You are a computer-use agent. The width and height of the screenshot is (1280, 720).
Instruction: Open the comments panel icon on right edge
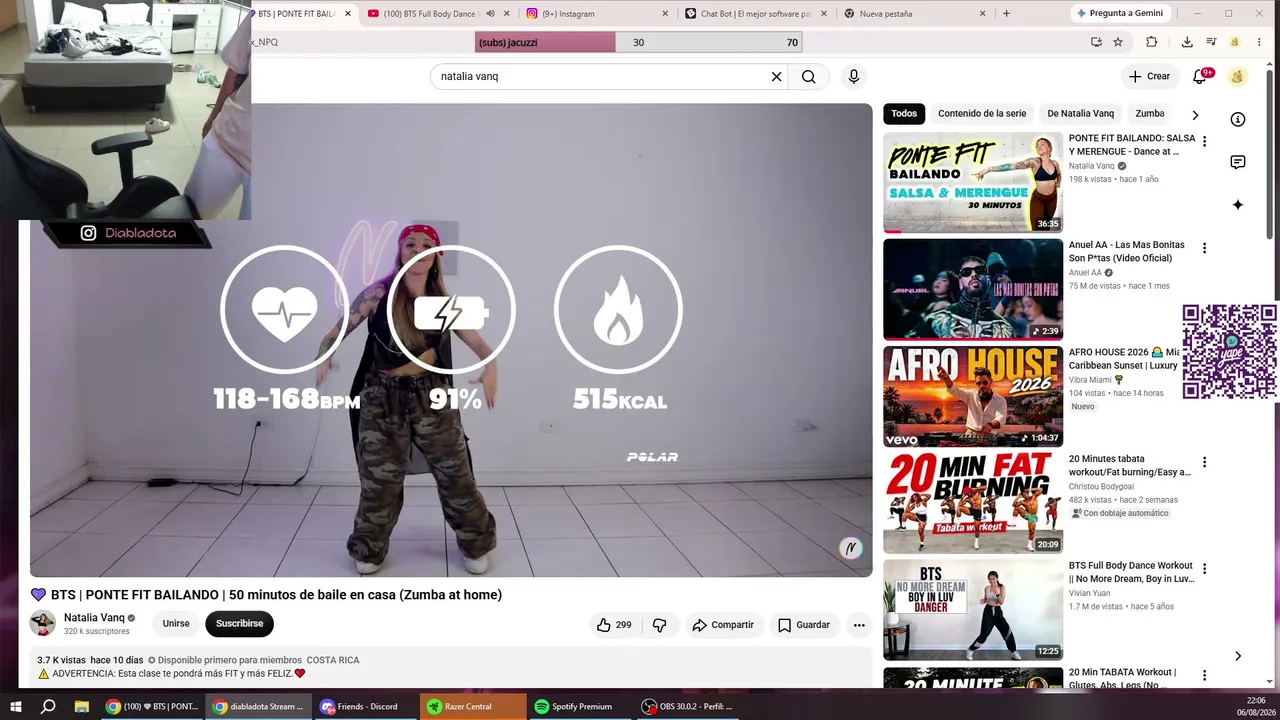pos(1238,162)
